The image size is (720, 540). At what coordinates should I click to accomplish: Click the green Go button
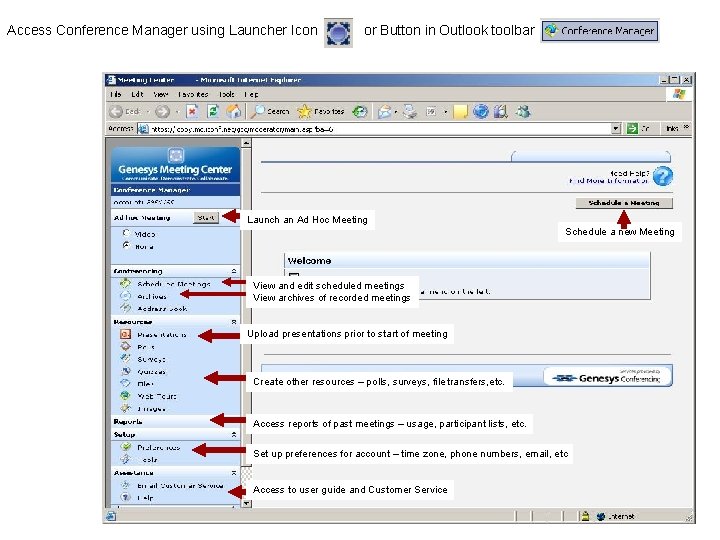coord(638,129)
